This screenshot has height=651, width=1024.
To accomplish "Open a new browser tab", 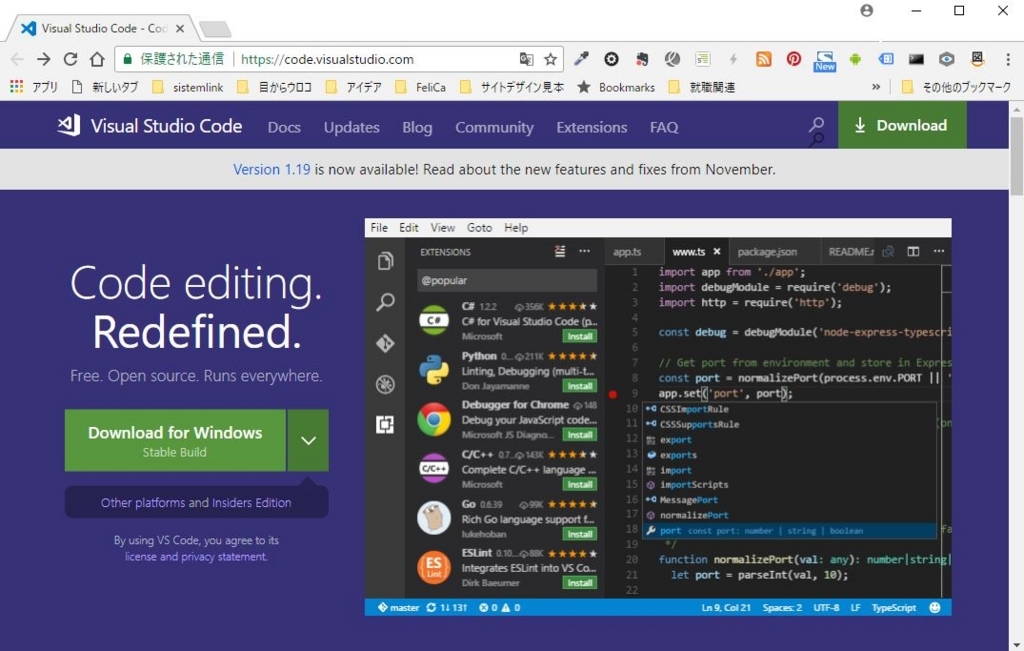I will (215, 29).
